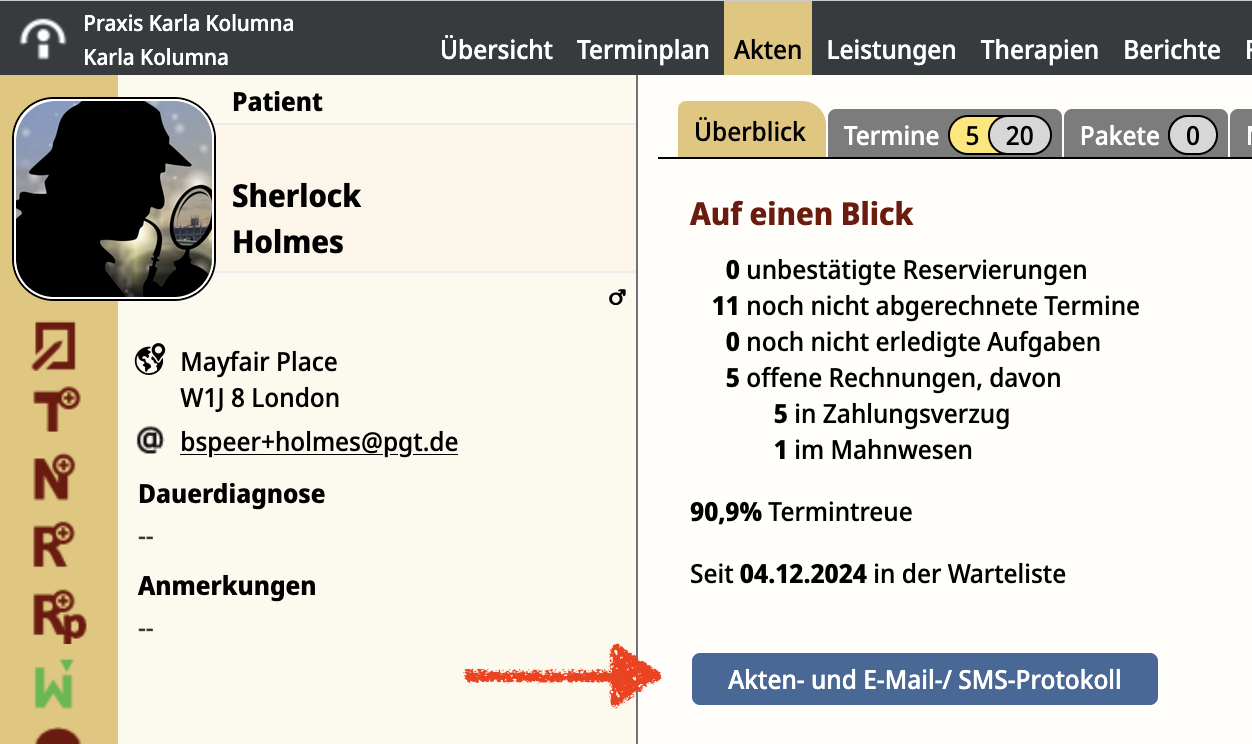
Task: Click the practice logo icon
Action: (43, 39)
